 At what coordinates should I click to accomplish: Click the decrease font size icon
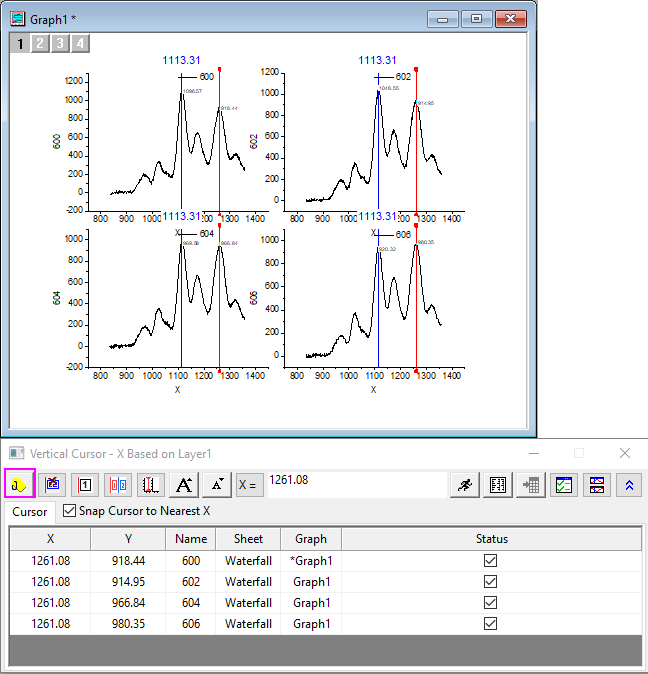click(x=217, y=484)
